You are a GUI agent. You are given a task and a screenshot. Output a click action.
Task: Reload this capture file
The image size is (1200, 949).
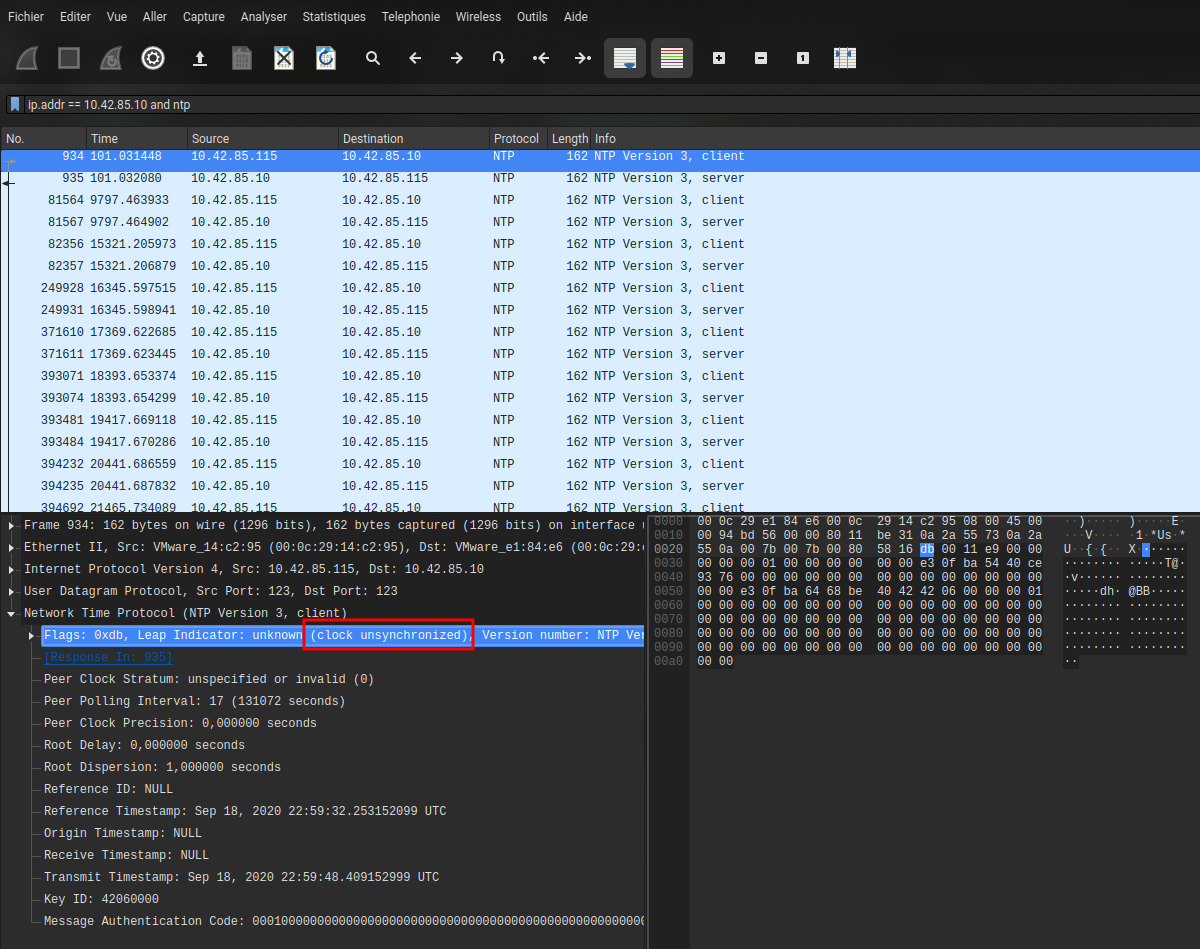pyautogui.click(x=326, y=57)
